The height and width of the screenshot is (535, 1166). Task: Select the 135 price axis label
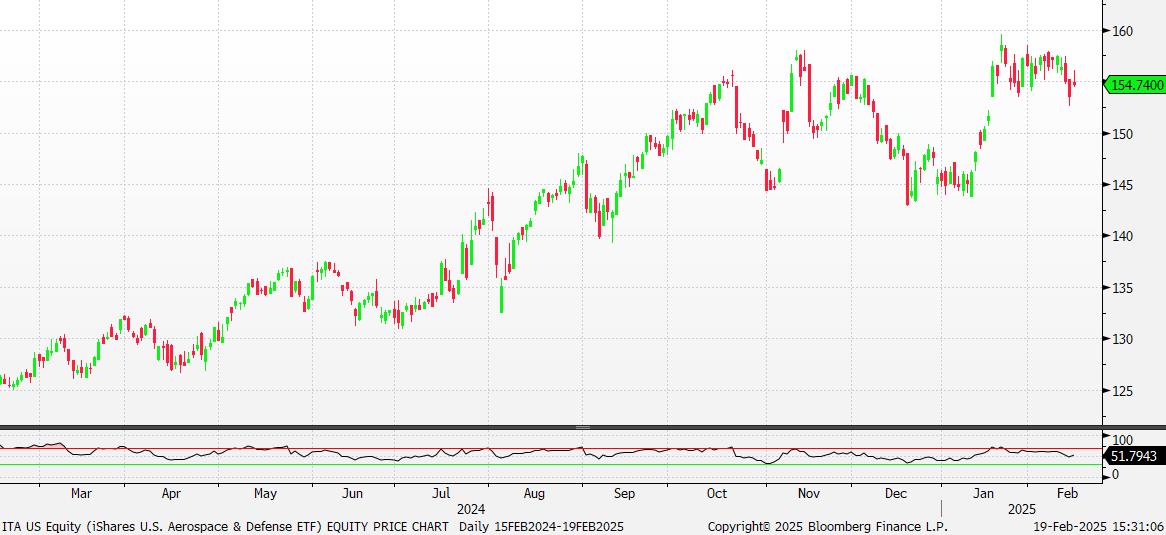1122,288
